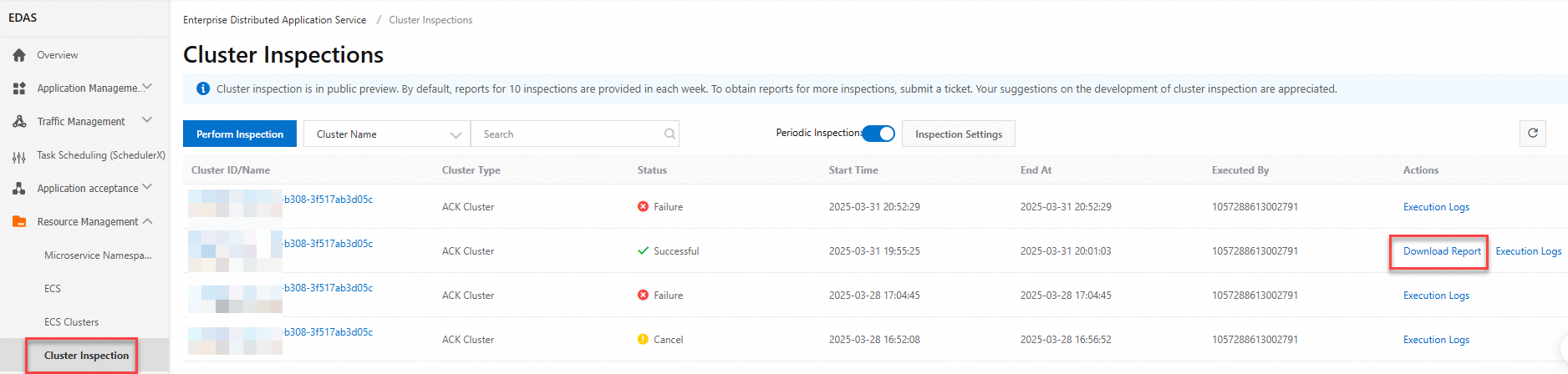This screenshot has height=374, width=1568.
Task: Open cluster ID link in Cancel row
Action: pos(328,332)
